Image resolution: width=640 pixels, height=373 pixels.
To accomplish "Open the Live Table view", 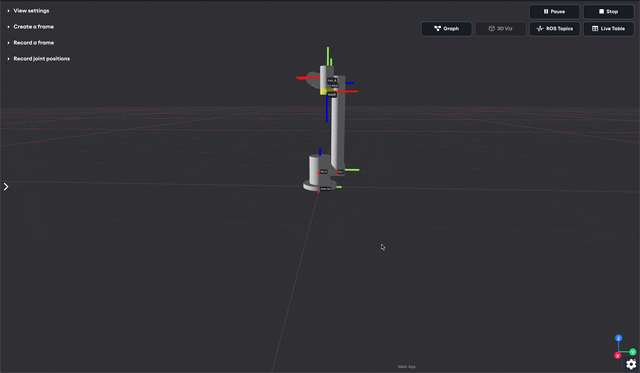I will pyautogui.click(x=608, y=29).
